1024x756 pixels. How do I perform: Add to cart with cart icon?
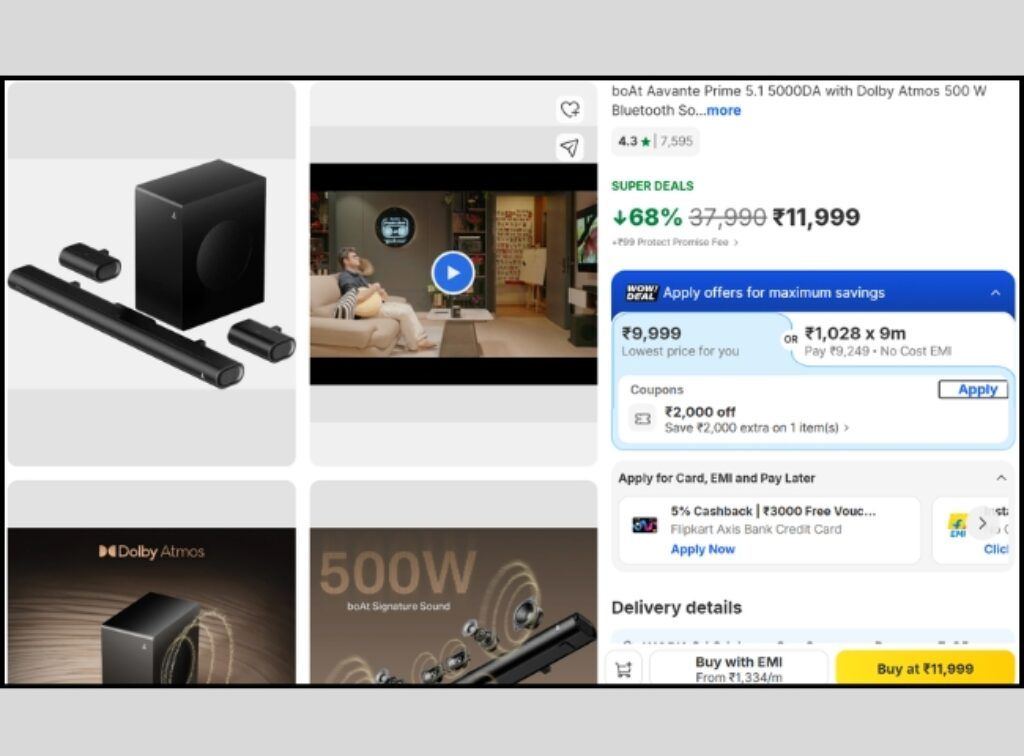pos(624,669)
